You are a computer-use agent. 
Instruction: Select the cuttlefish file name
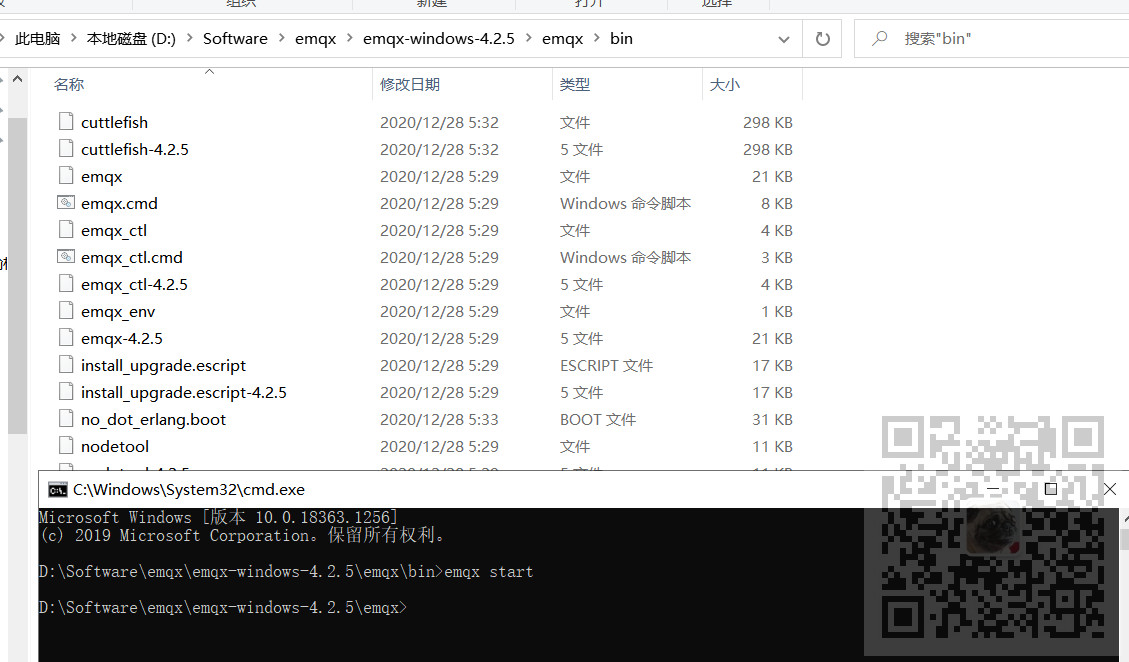(x=114, y=122)
